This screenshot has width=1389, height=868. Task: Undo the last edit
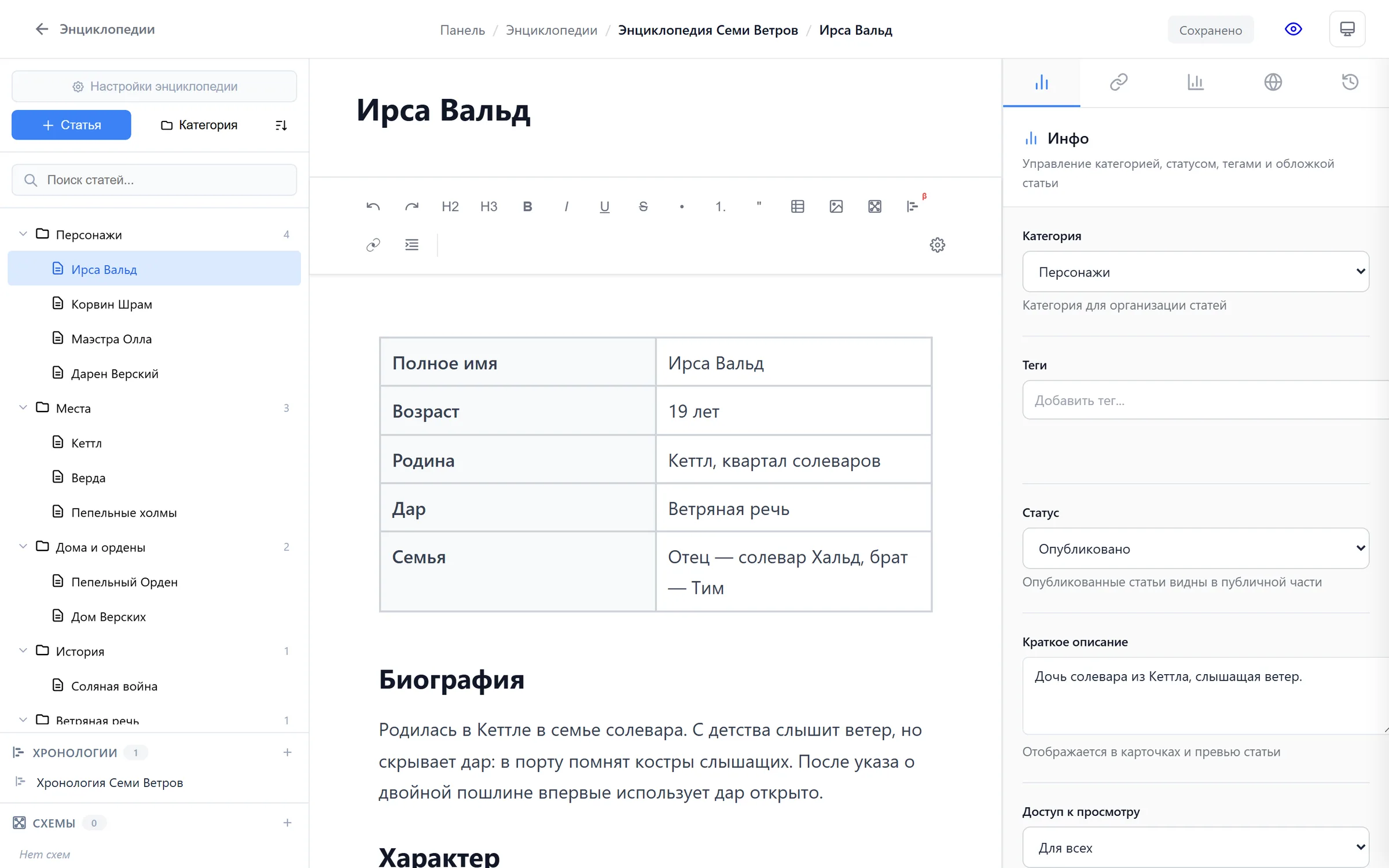click(373, 207)
